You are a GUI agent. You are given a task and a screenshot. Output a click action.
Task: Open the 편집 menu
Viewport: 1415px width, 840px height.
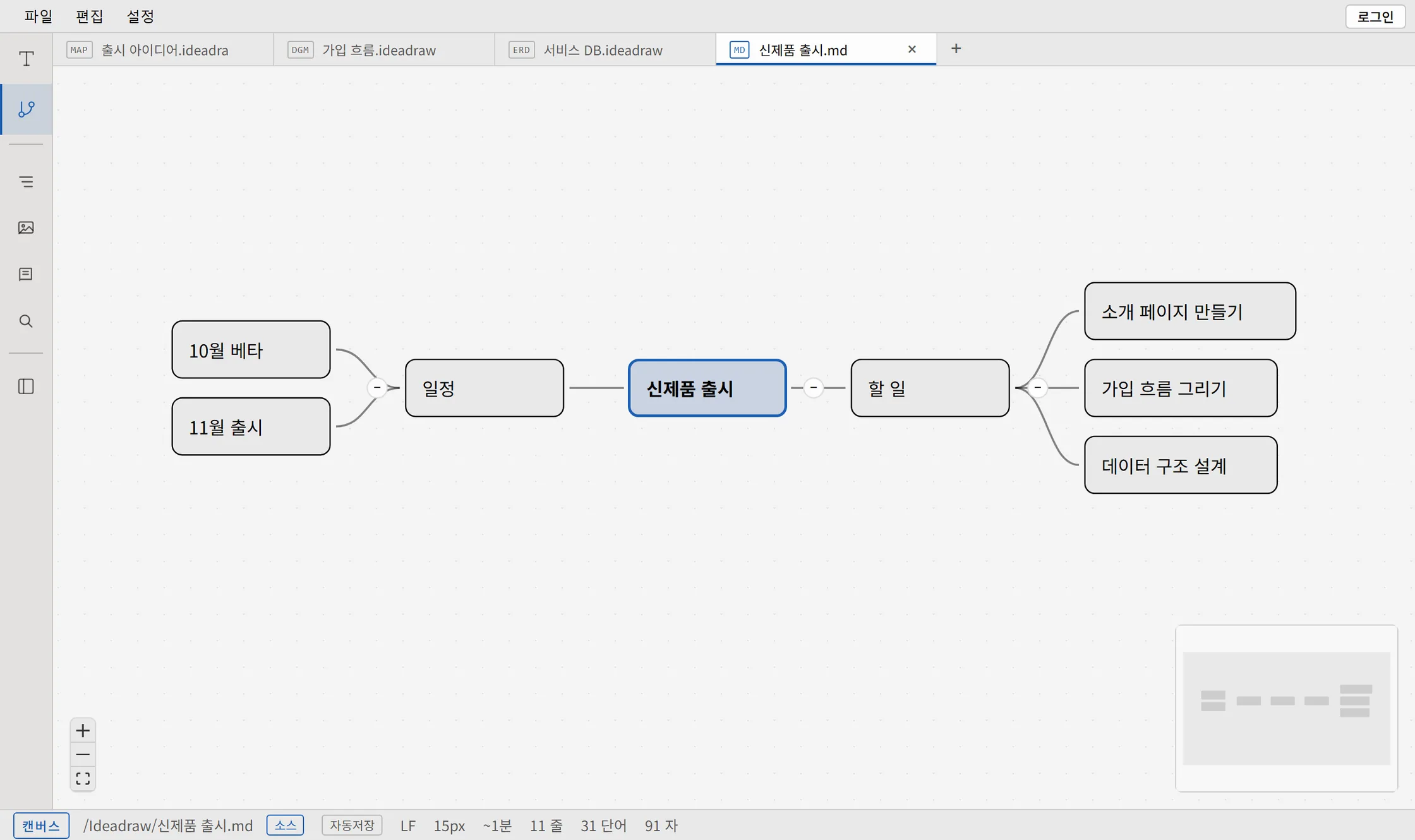[89, 16]
